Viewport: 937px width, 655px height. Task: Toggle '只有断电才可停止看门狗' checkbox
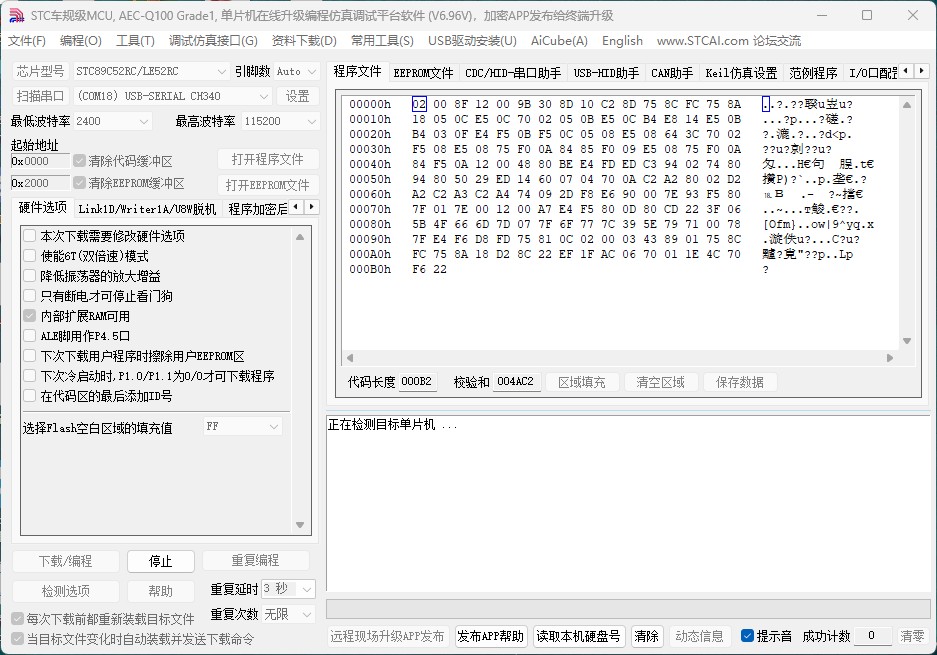point(30,295)
